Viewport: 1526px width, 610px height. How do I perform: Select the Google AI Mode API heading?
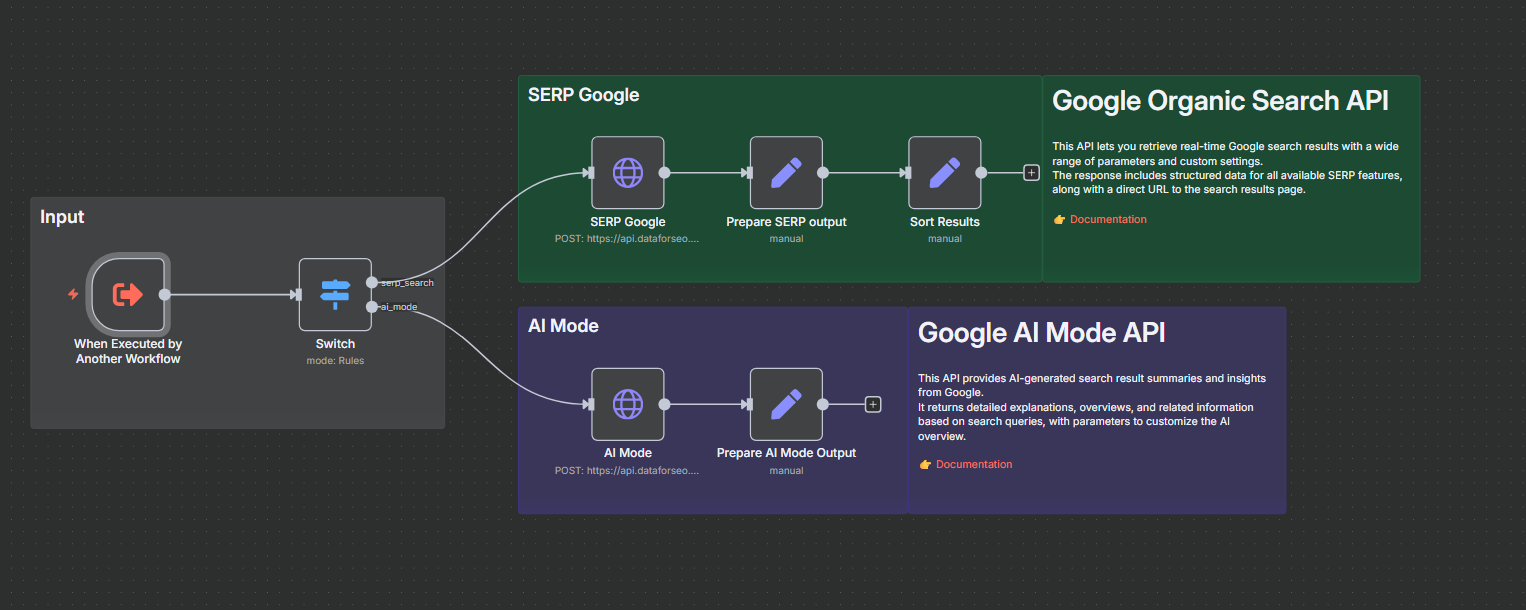[x=1041, y=333]
